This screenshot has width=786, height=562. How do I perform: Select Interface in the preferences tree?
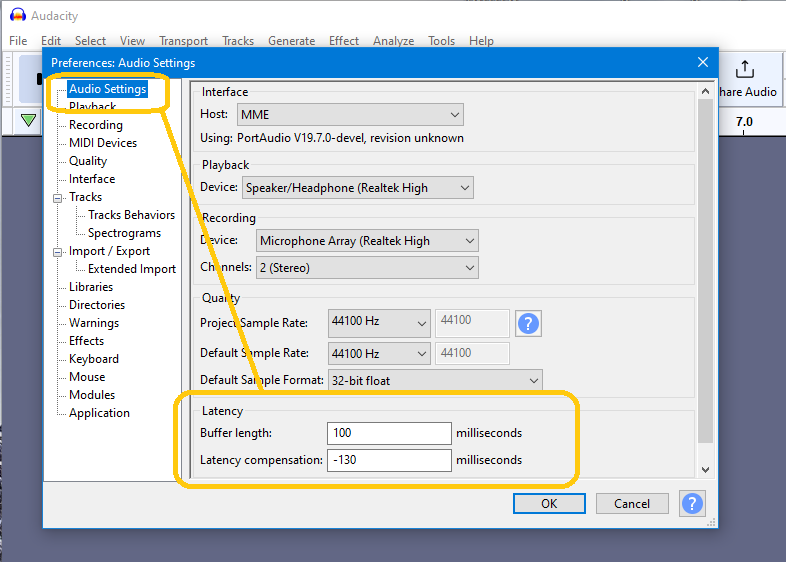click(92, 179)
